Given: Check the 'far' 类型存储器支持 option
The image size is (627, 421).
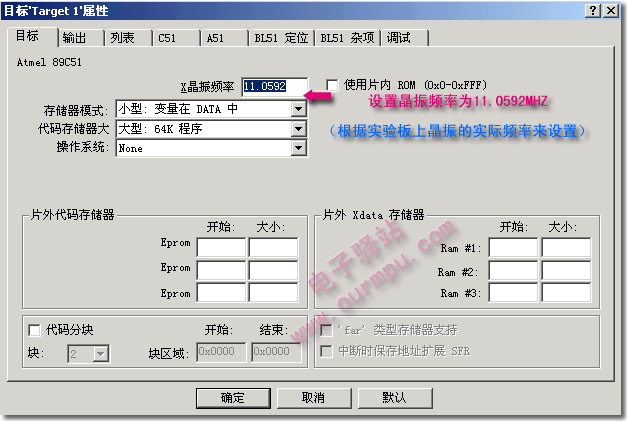Looking at the screenshot, I should pos(326,329).
